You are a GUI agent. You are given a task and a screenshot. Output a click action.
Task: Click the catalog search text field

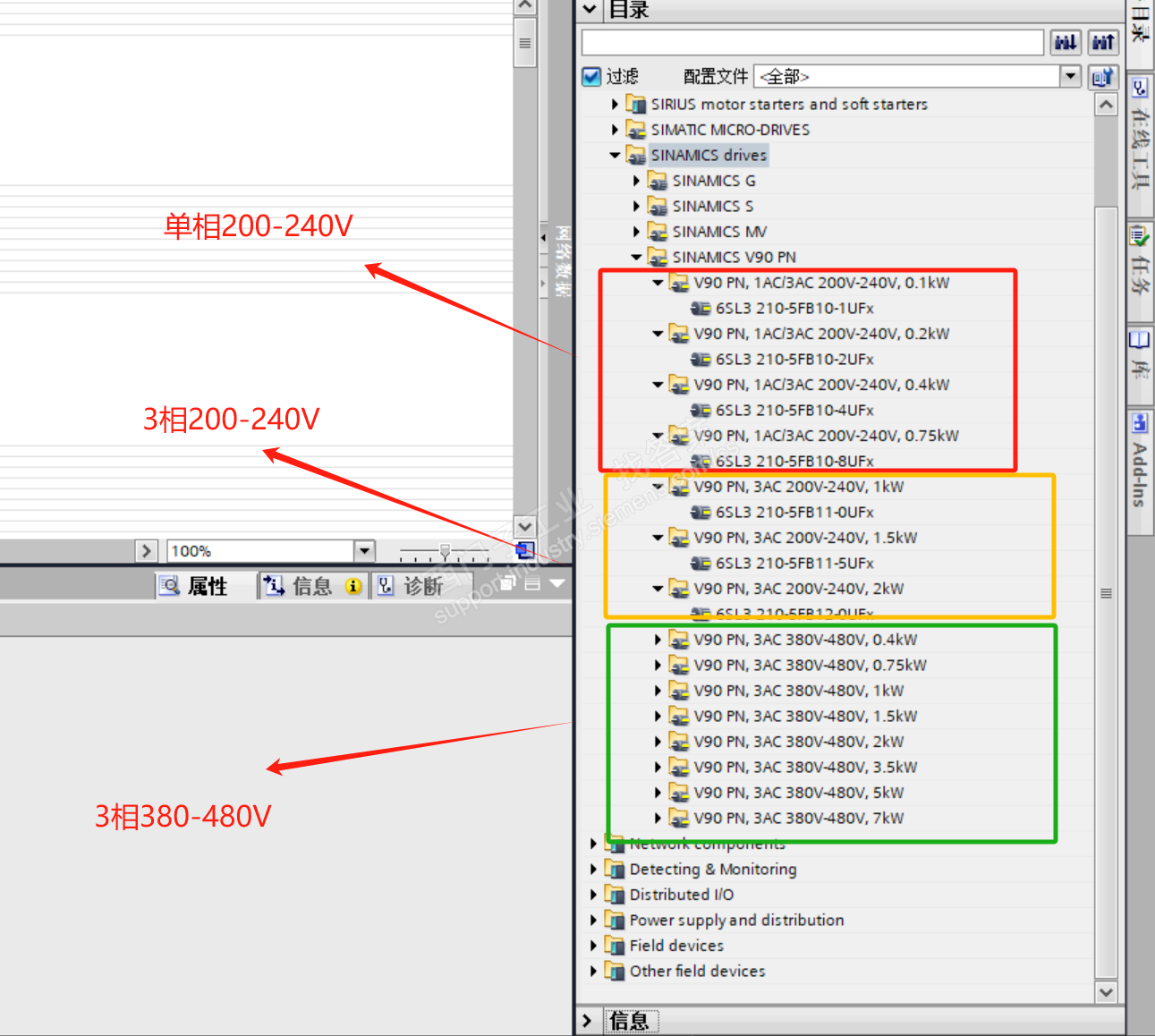812,42
